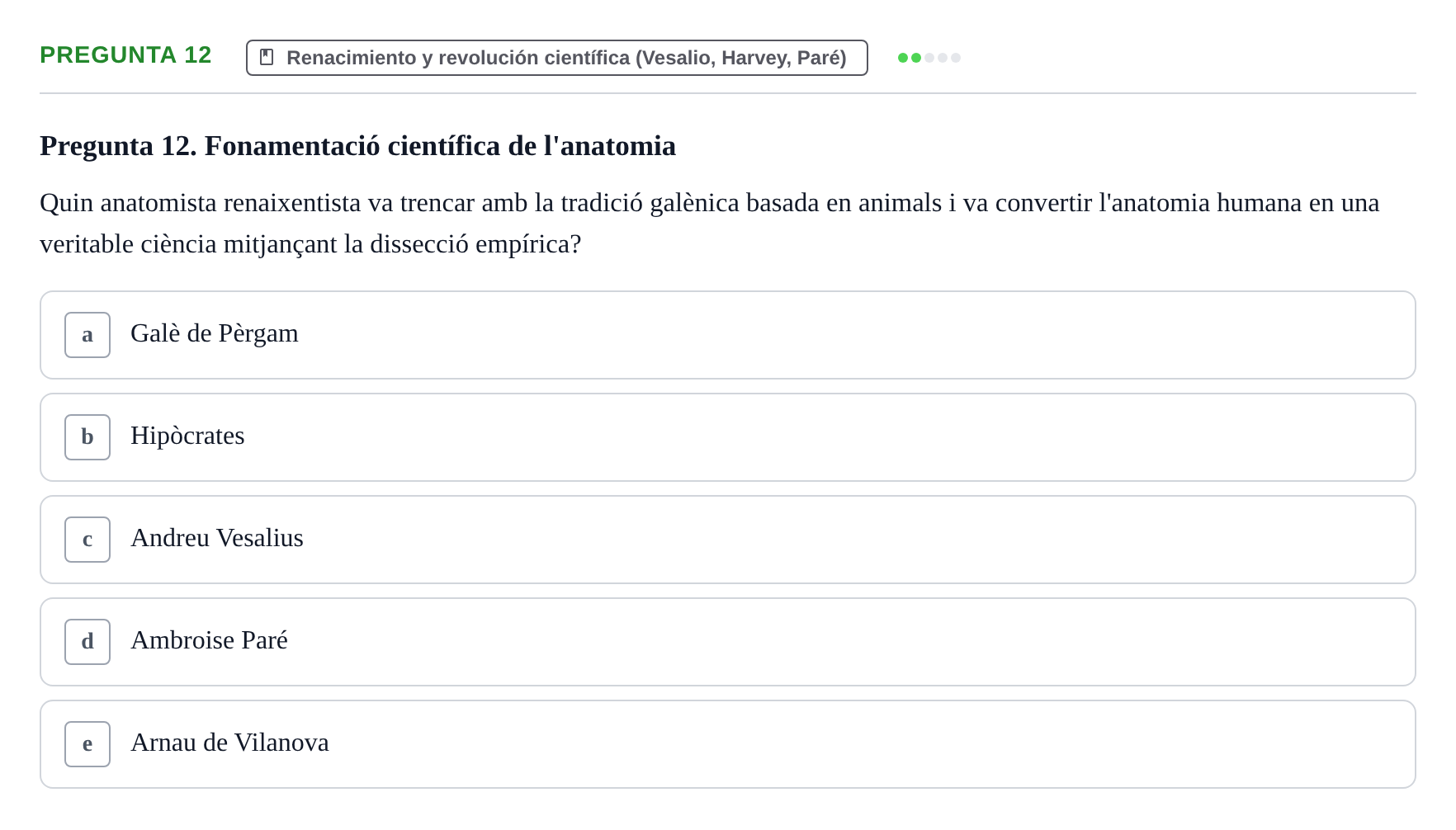Pick answer Arnau de Vilanova
Image resolution: width=1456 pixels, height=830 pixels.
(728, 744)
